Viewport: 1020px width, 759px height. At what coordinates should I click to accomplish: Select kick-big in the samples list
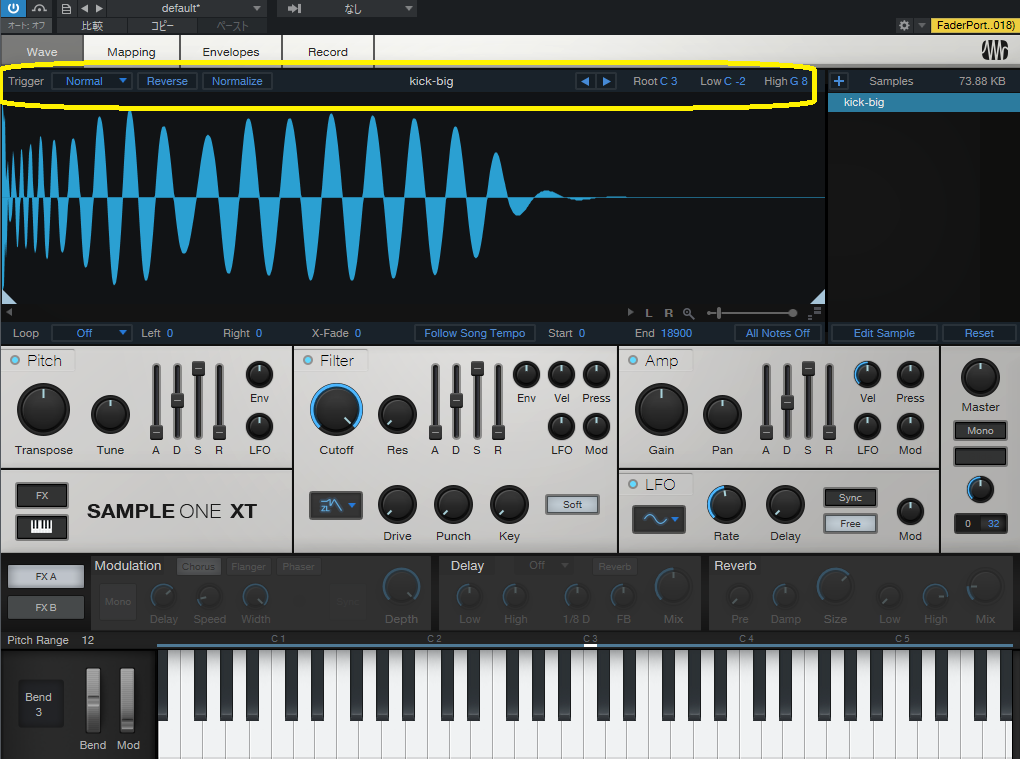tap(923, 102)
